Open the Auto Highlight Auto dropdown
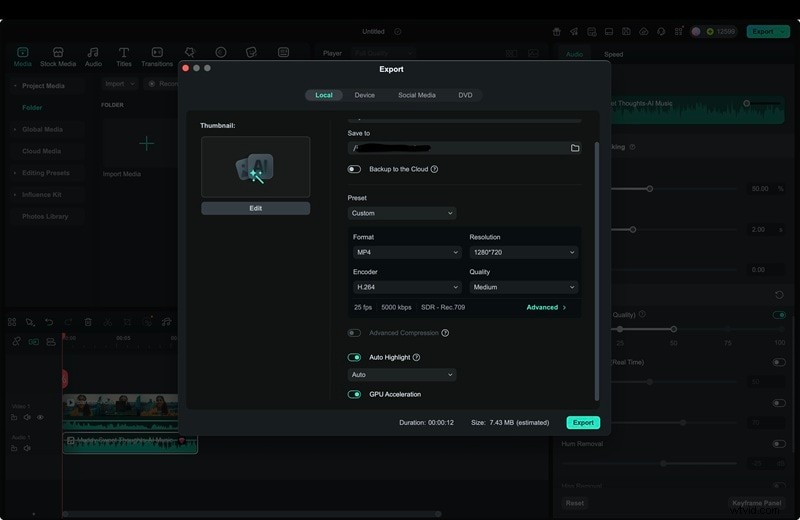The width and height of the screenshot is (800, 520). (x=402, y=375)
